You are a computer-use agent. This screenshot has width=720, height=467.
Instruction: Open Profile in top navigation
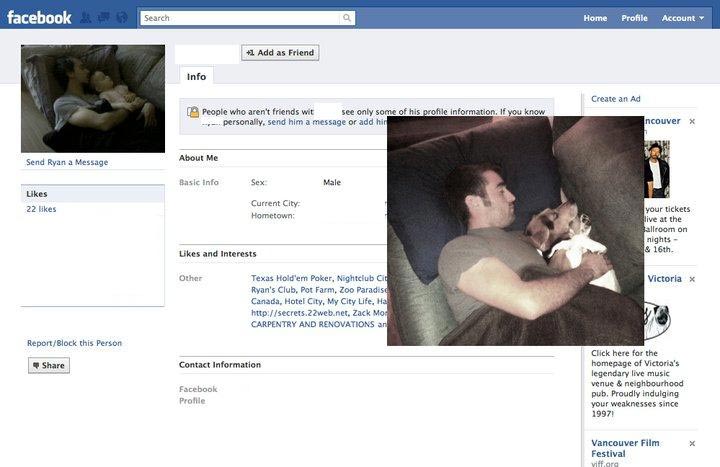pos(634,18)
